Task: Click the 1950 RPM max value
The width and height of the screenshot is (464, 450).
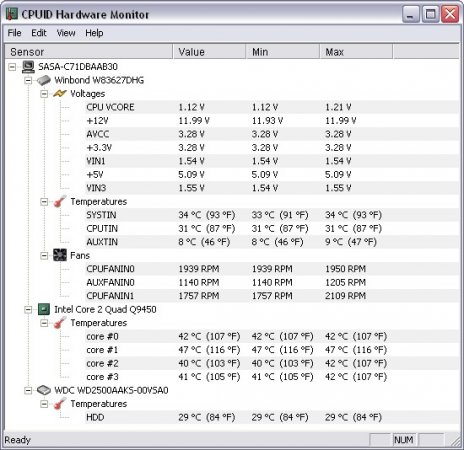Action: [345, 269]
